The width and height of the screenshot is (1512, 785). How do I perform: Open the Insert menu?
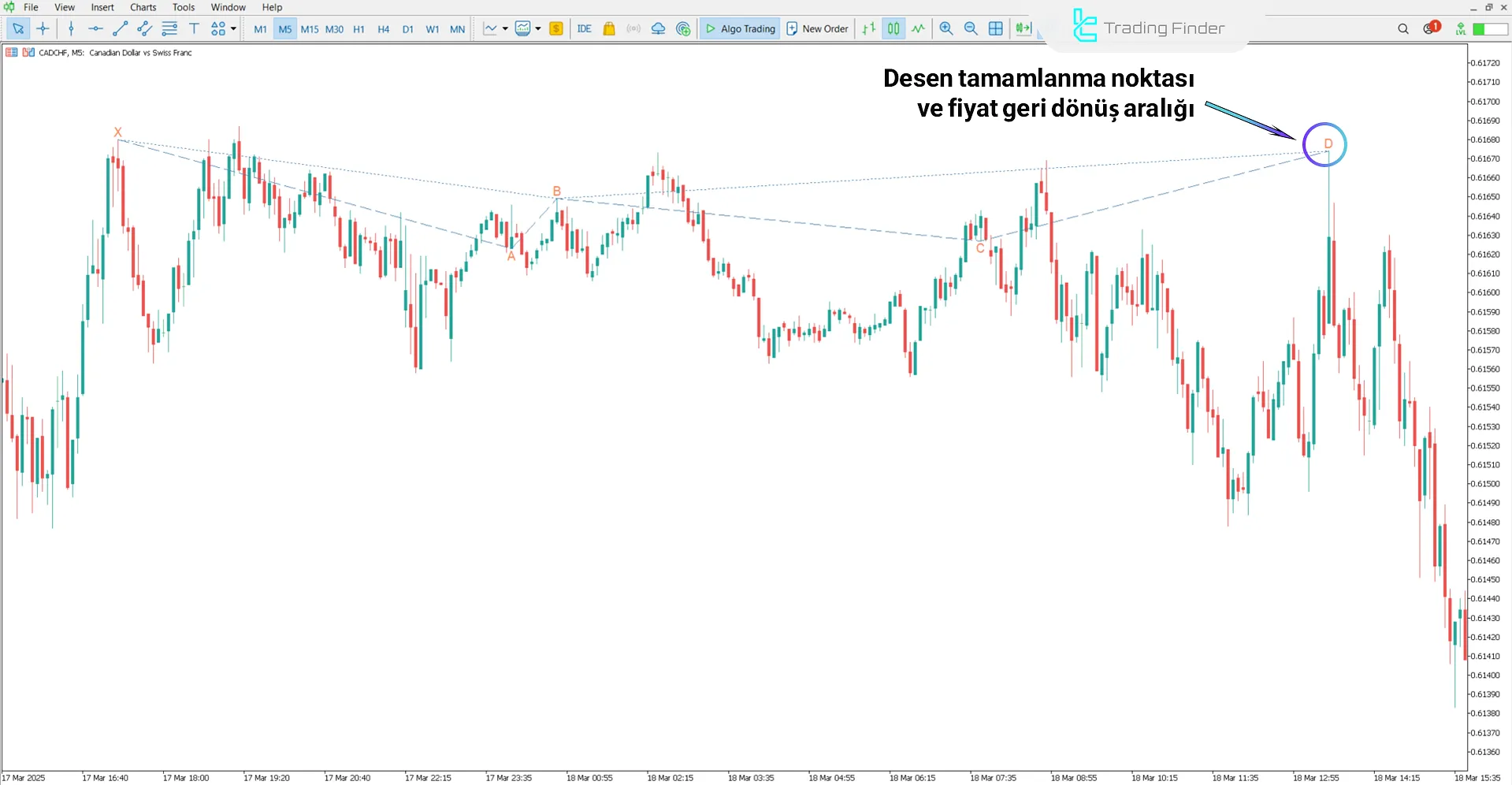tap(102, 7)
